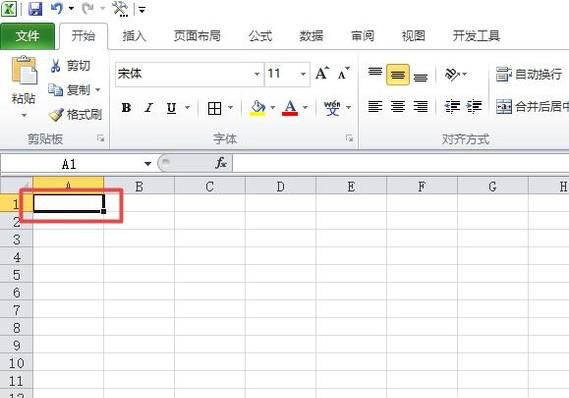Viewport: 569px width, 398px height.
Task: Toggle 自动换行 Wrap Text
Action: click(x=529, y=74)
